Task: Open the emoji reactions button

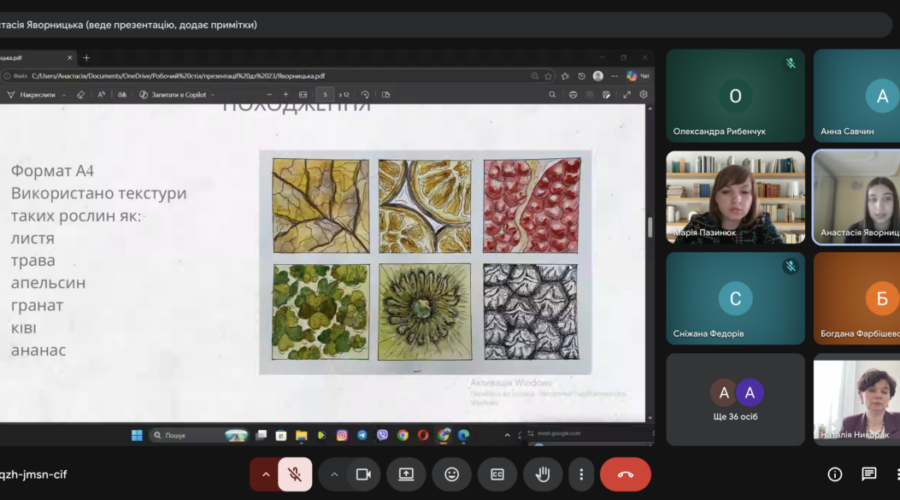Action: coord(452,474)
